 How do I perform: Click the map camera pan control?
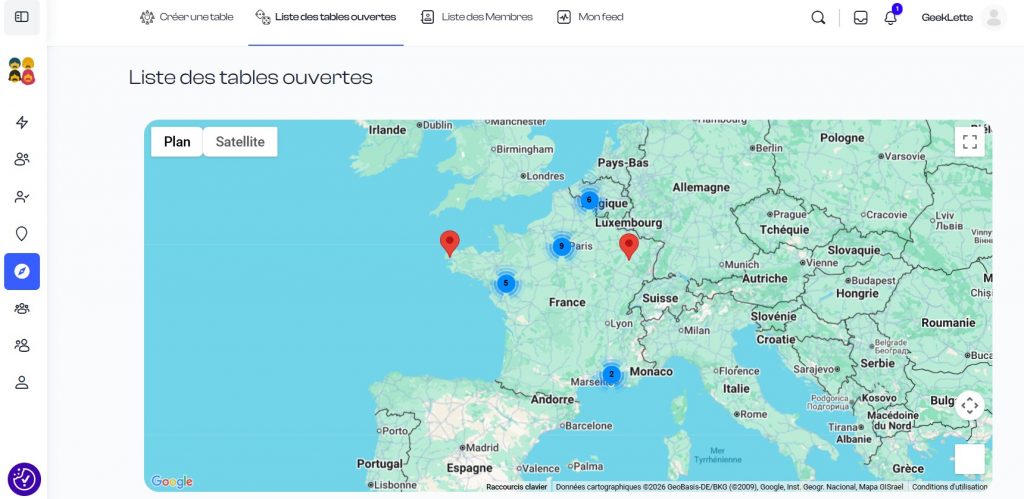(969, 405)
